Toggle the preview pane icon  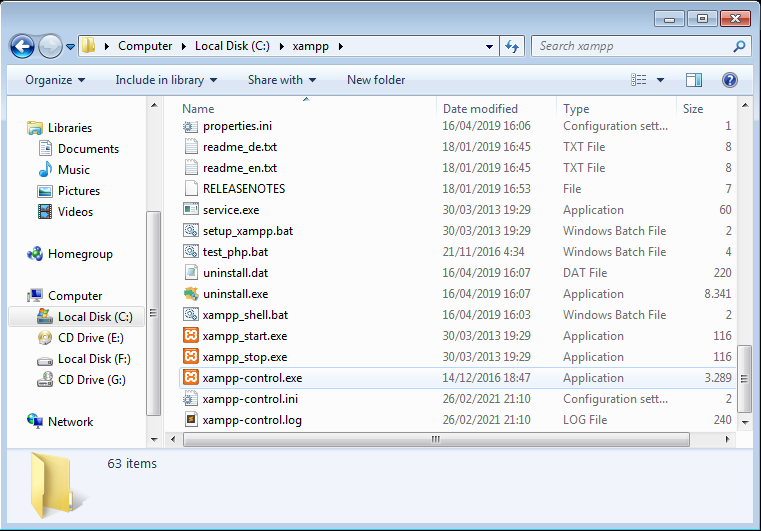694,80
